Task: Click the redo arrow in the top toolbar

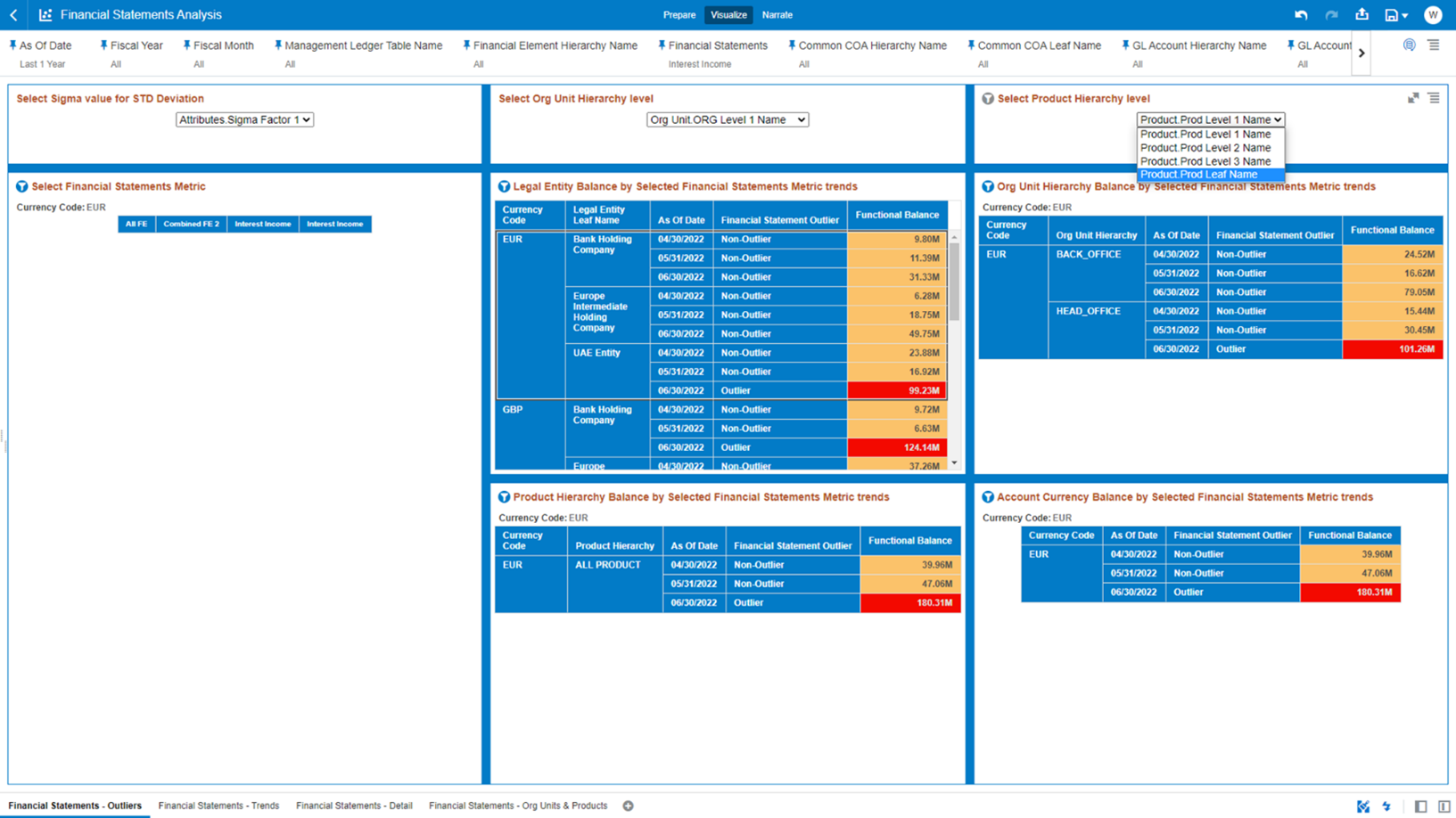Action: pos(1330,14)
